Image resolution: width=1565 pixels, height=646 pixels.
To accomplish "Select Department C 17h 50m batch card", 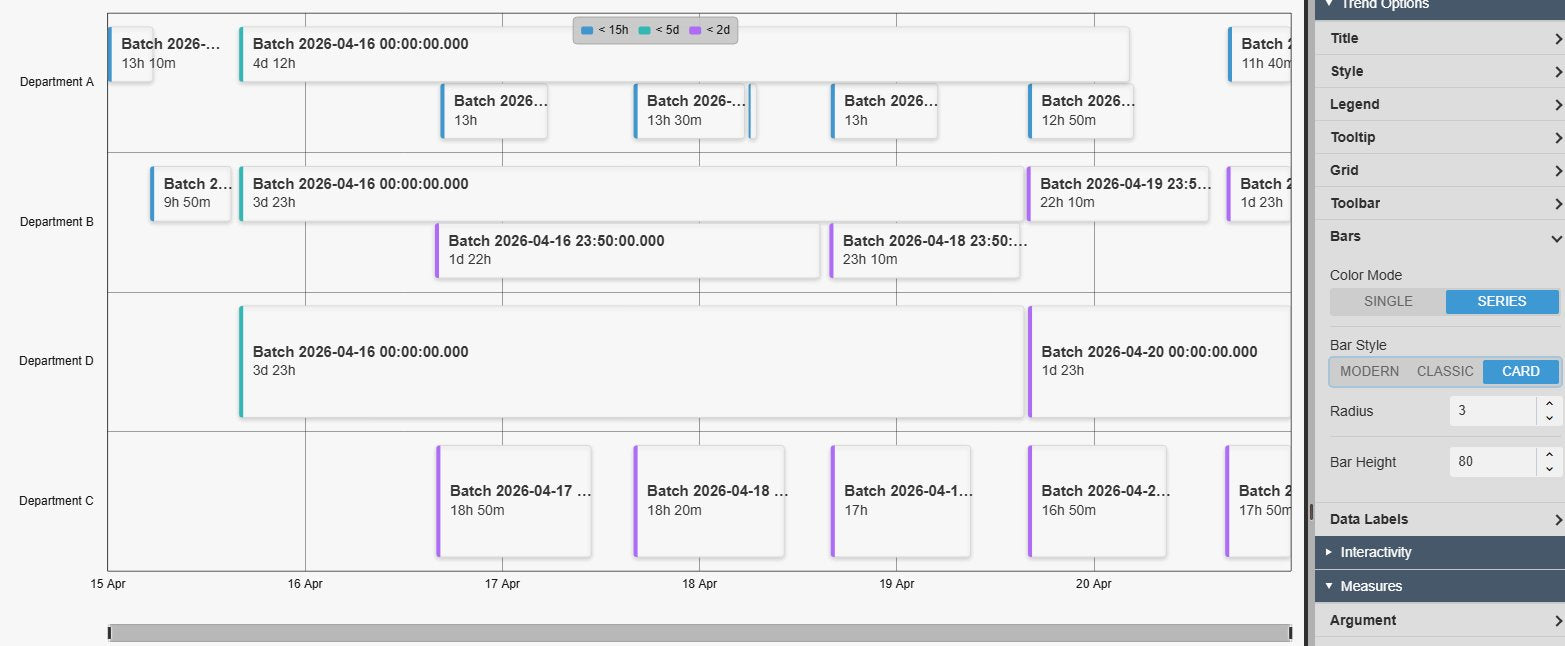I will pos(1258,501).
